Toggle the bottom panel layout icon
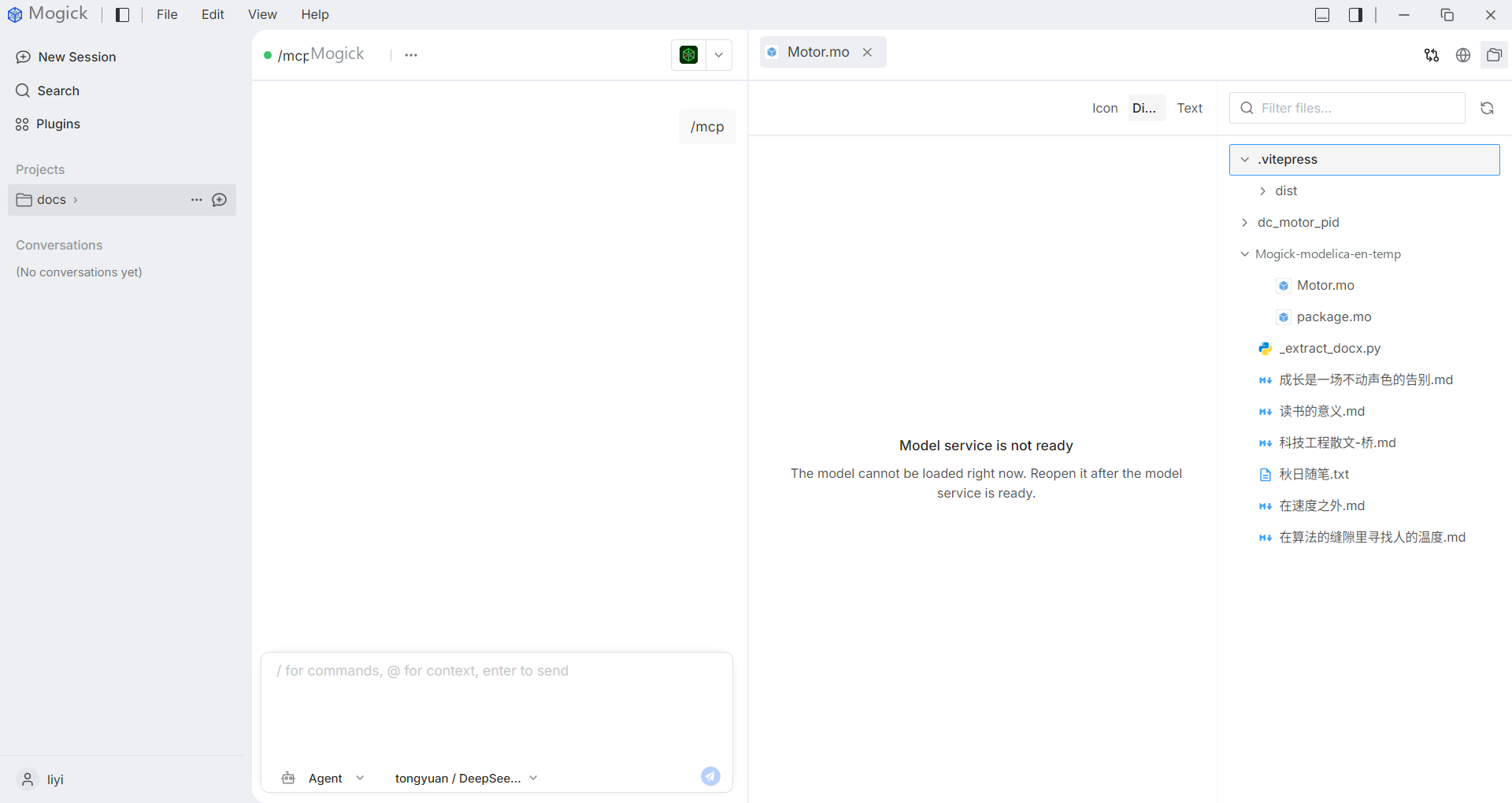 click(x=1322, y=15)
